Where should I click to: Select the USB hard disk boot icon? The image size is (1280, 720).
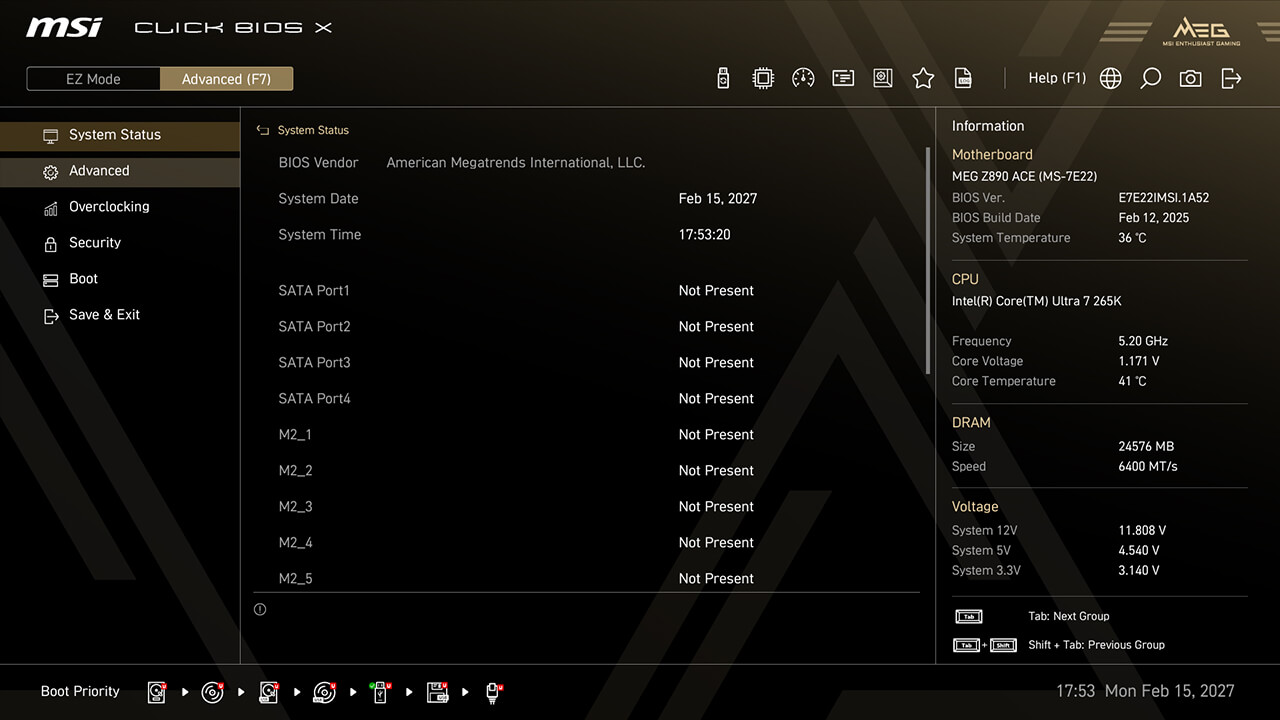coord(269,692)
